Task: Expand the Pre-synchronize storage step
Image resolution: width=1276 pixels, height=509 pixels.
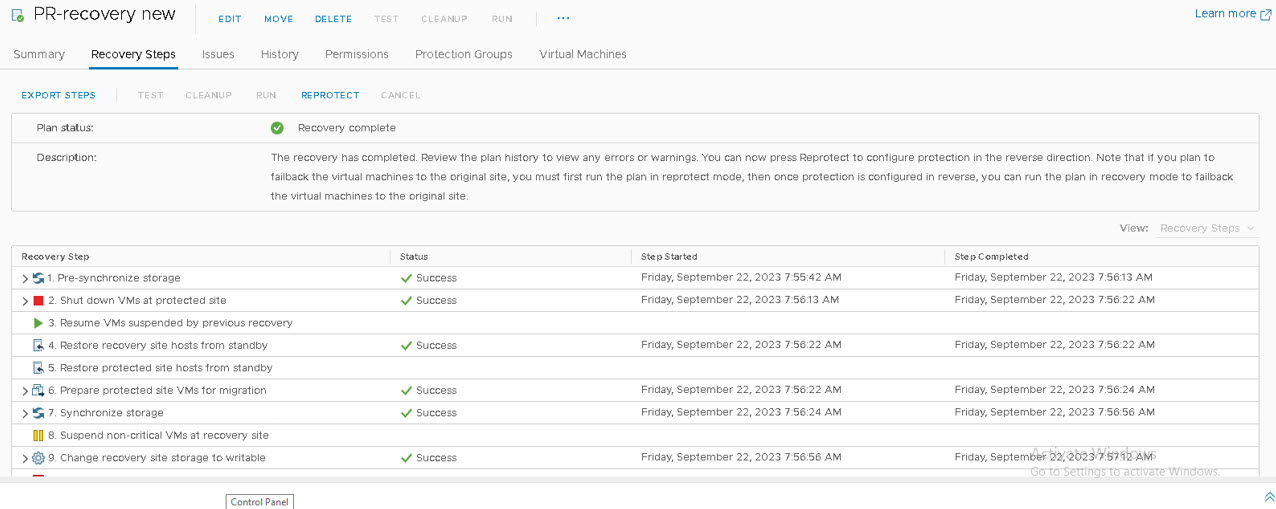Action: click(x=25, y=279)
